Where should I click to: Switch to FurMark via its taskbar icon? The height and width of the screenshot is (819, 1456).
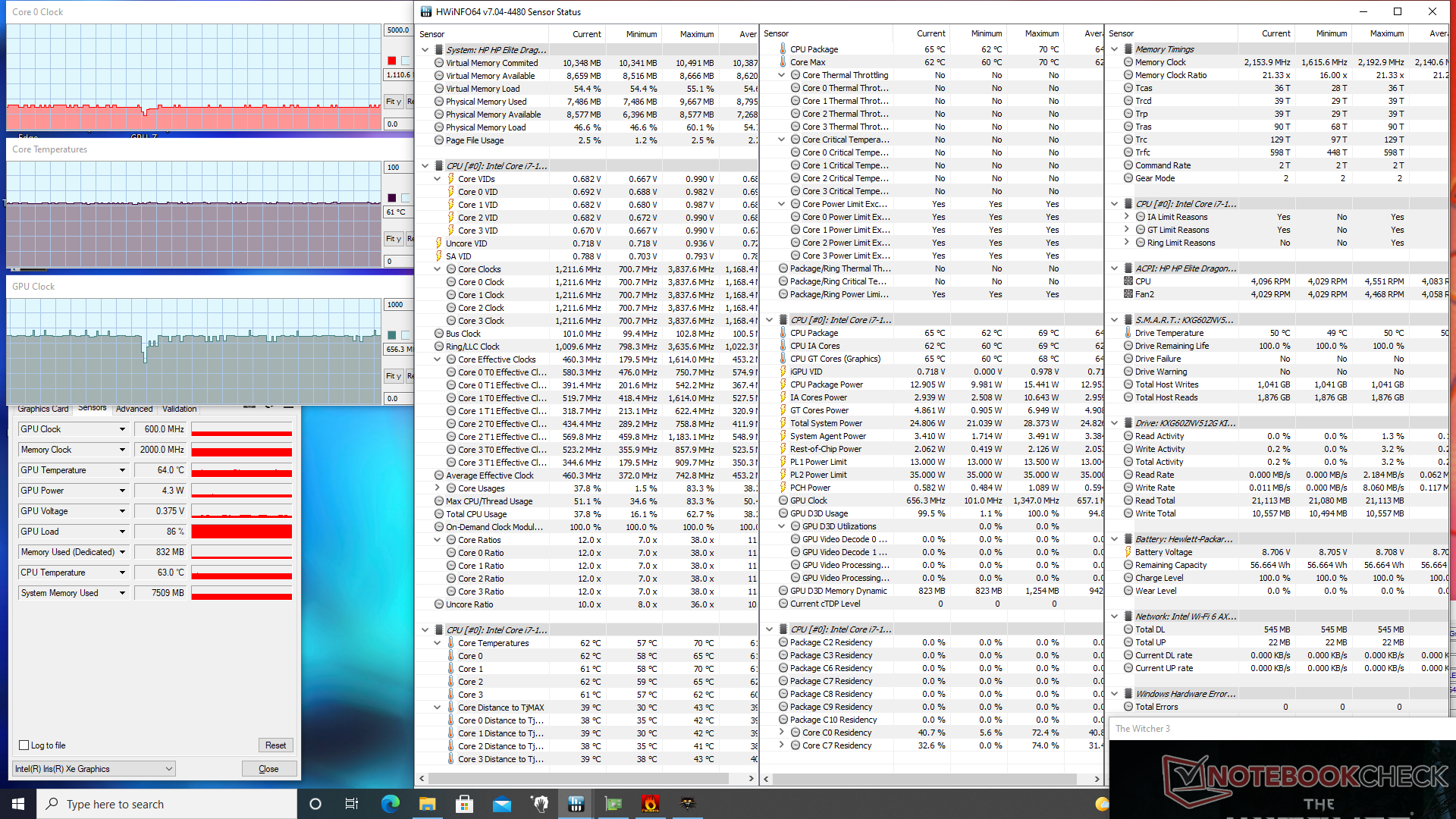pos(651,804)
